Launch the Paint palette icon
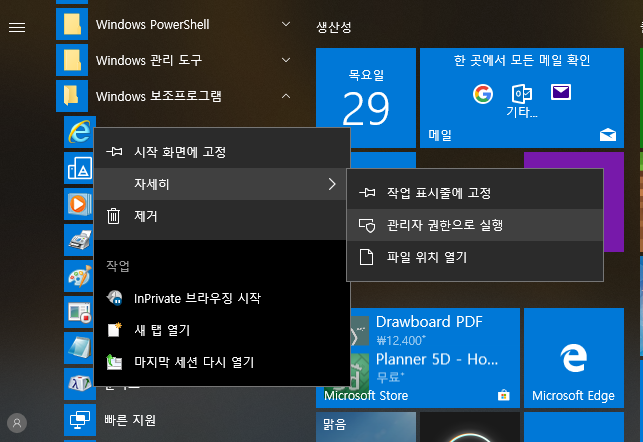 point(79,276)
